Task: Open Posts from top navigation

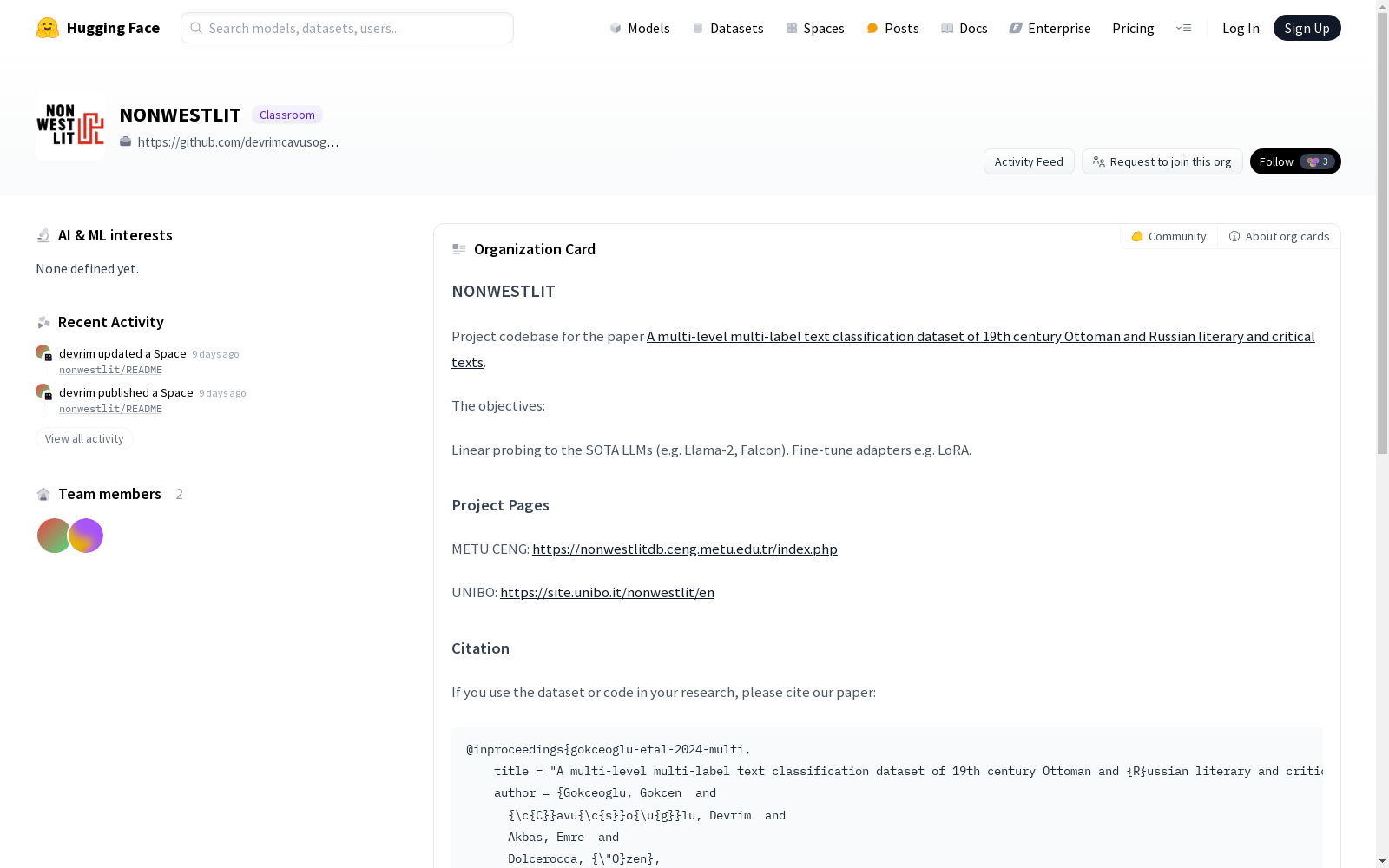Action: [x=892, y=28]
